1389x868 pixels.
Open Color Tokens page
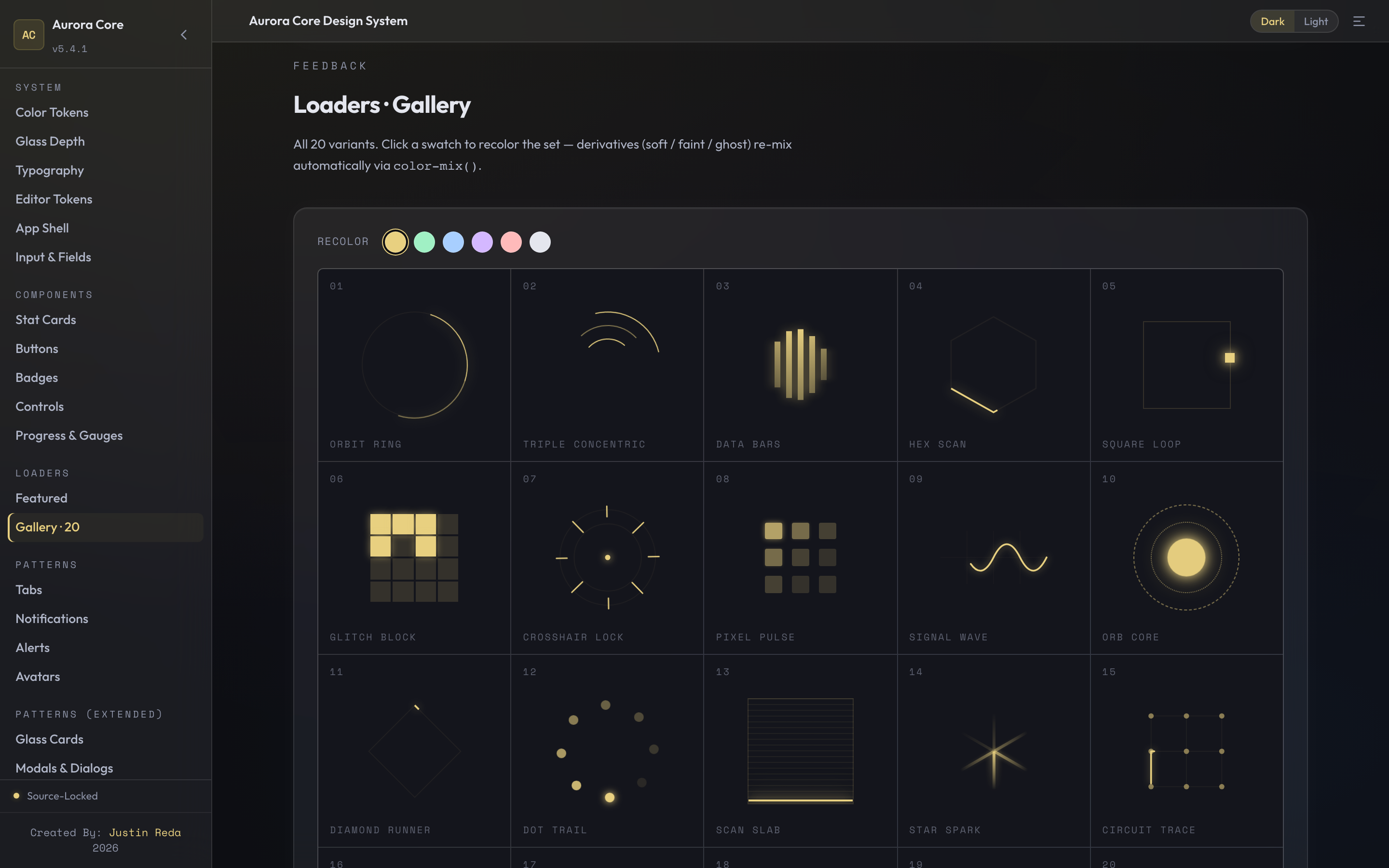point(106,112)
